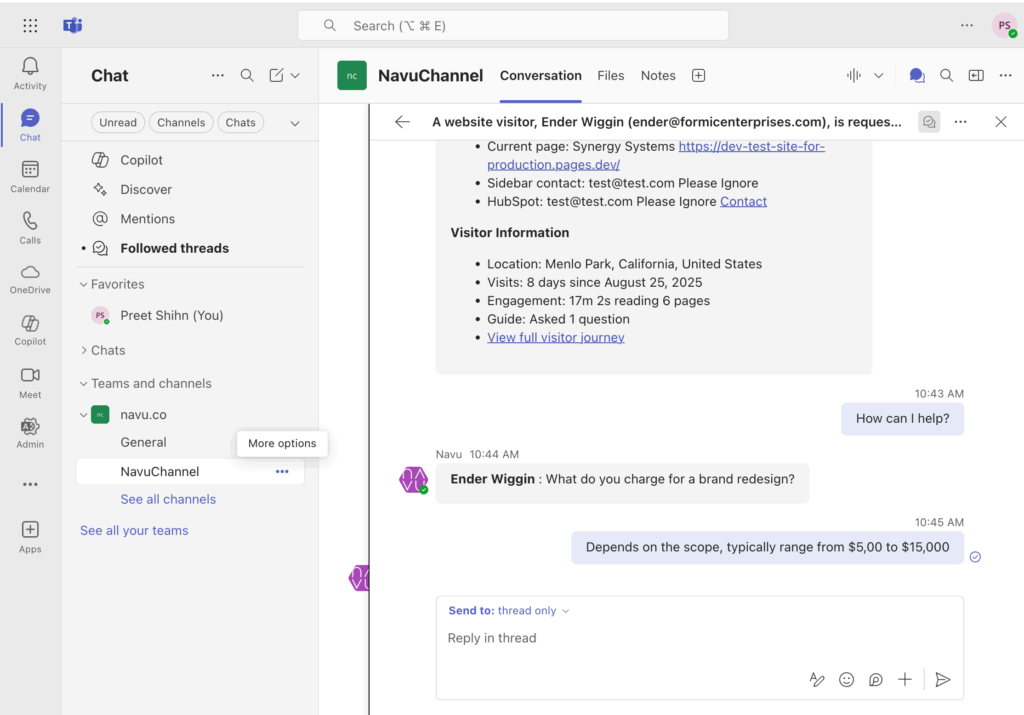Open the View full visitor journey link

(x=556, y=338)
